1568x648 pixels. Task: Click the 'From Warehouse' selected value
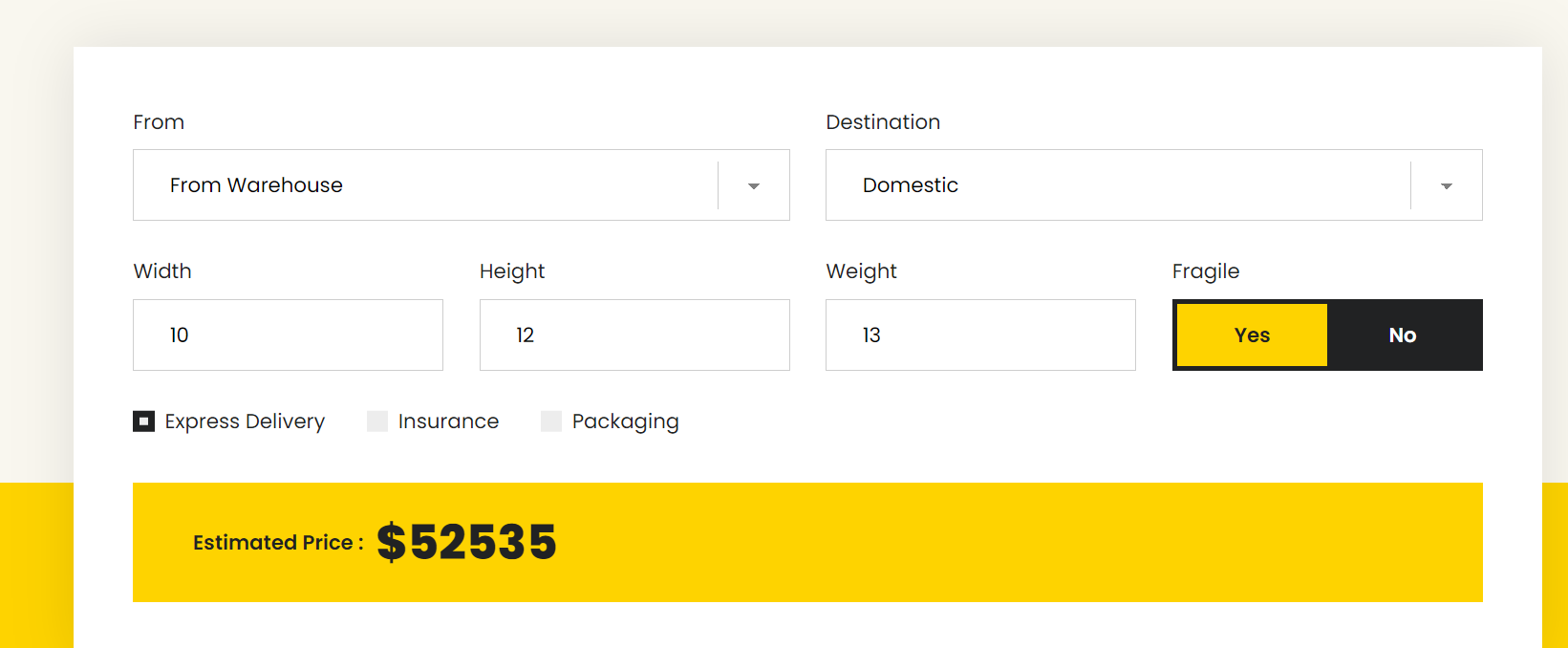256,185
